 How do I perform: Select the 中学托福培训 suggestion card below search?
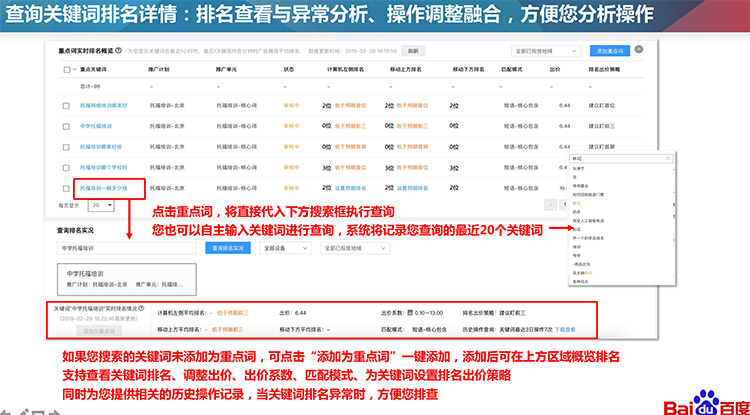125,277
